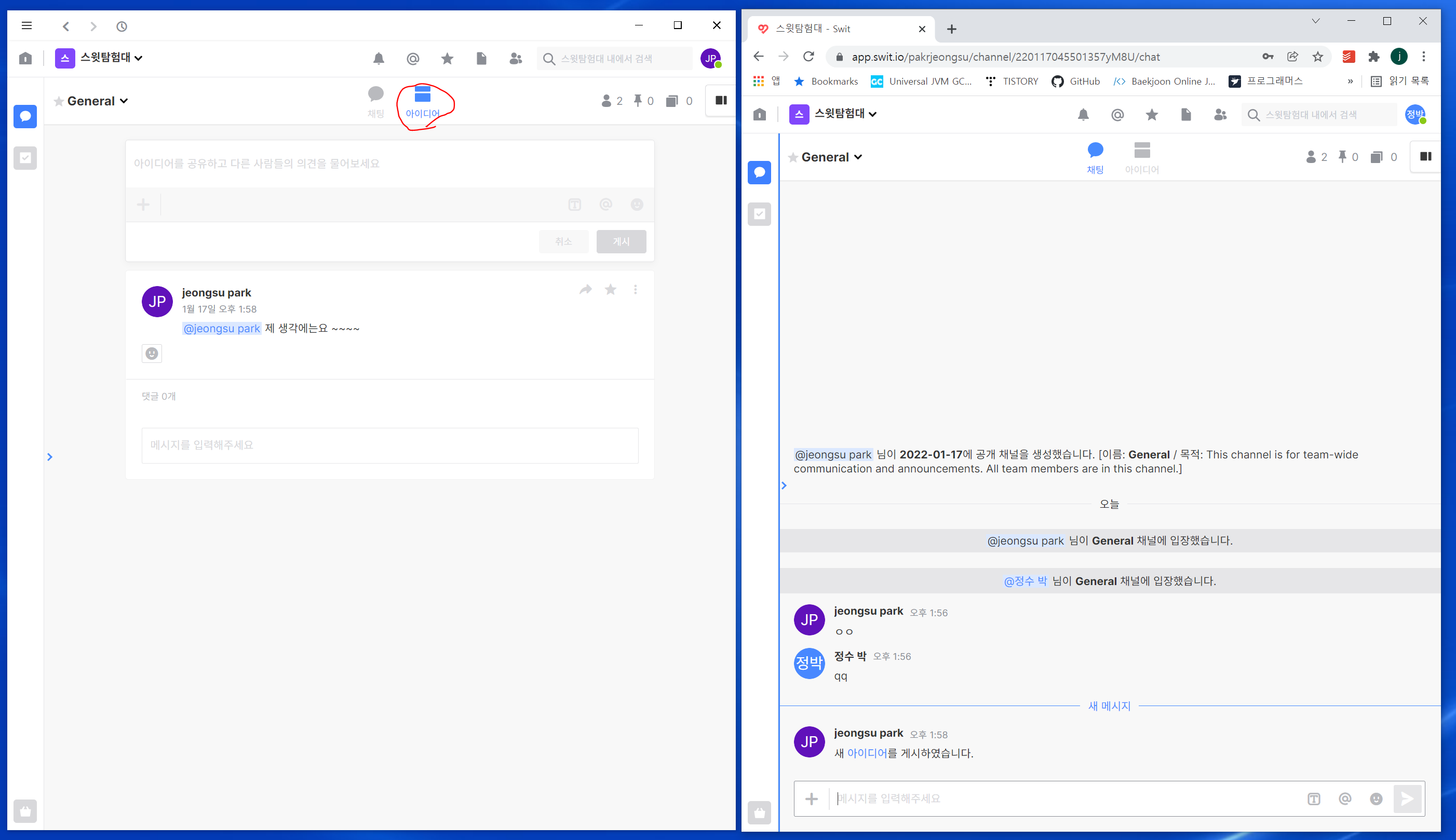Click the share arrow on jeongsu park's idea post
The height and width of the screenshot is (840, 1456).
(x=586, y=289)
